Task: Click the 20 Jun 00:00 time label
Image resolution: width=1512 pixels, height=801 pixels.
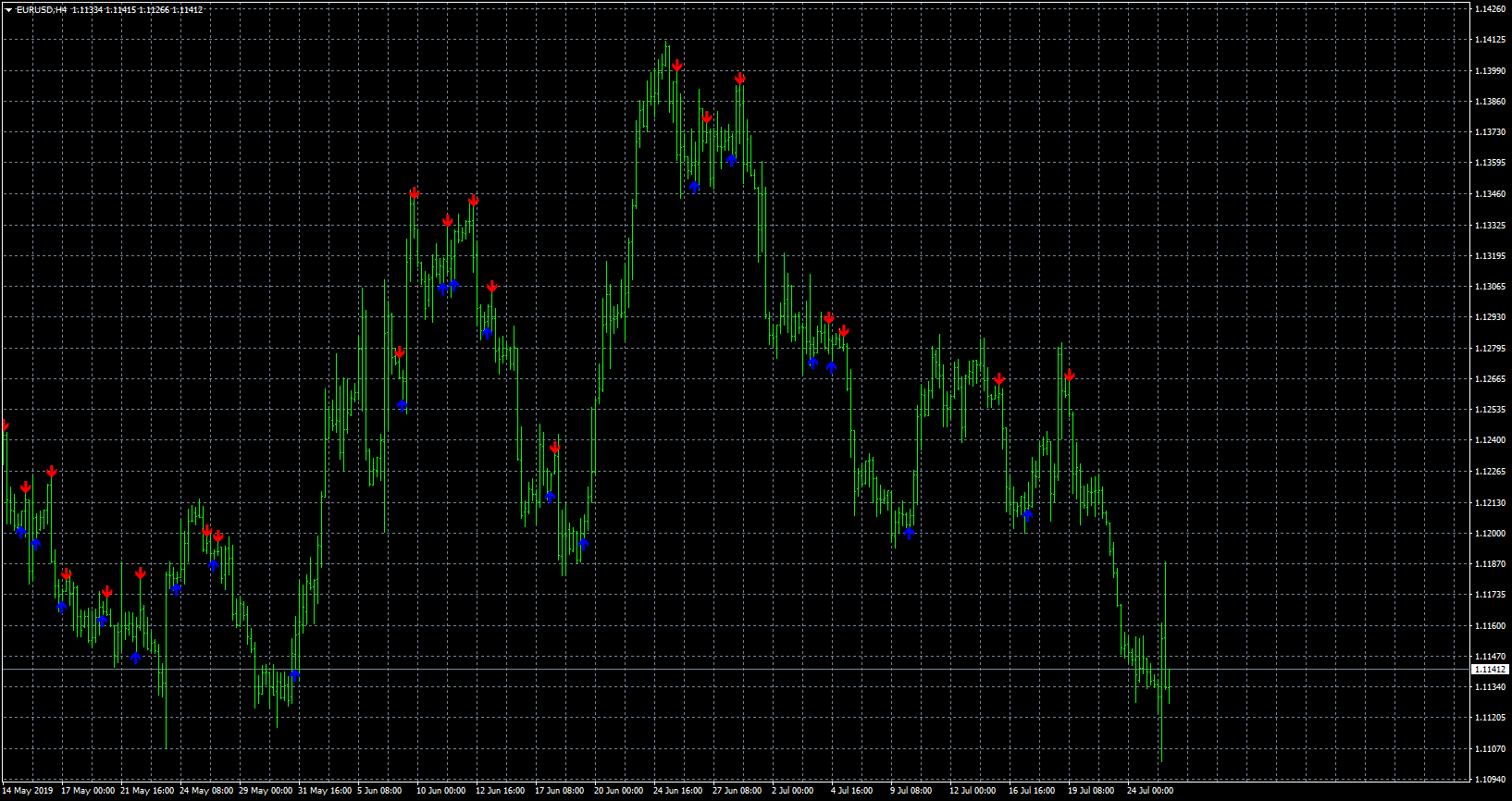Action: pyautogui.click(x=619, y=790)
